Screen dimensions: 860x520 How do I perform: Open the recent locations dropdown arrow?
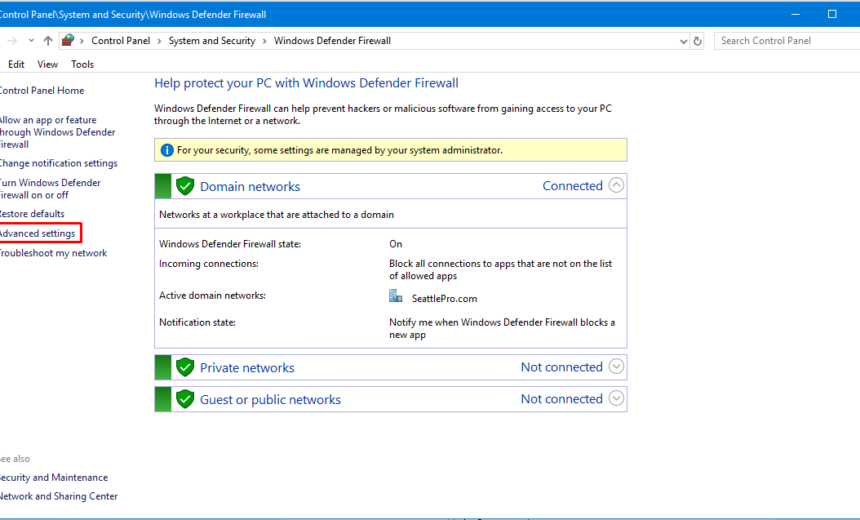coord(31,41)
